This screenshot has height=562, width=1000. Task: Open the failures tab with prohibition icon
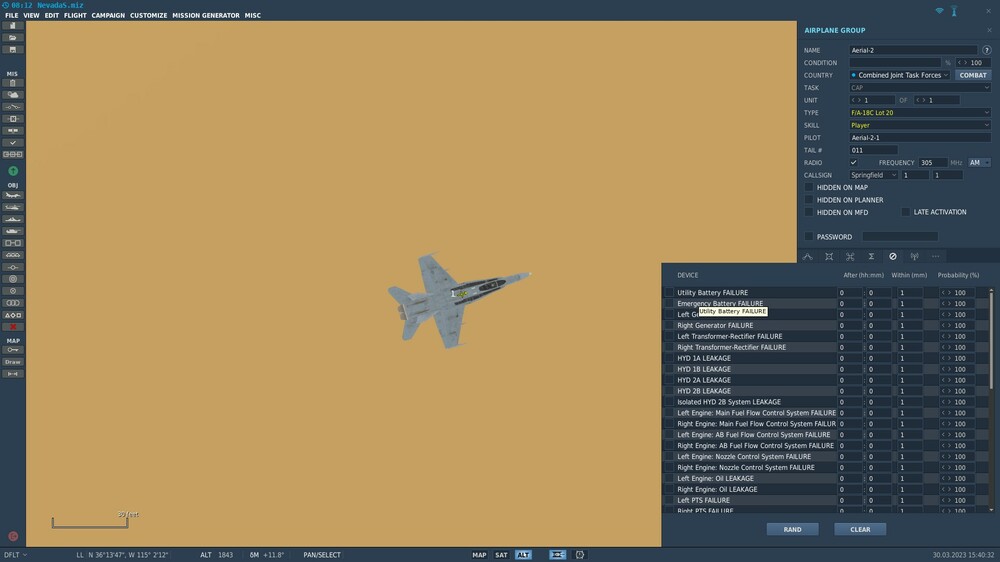(x=893, y=256)
